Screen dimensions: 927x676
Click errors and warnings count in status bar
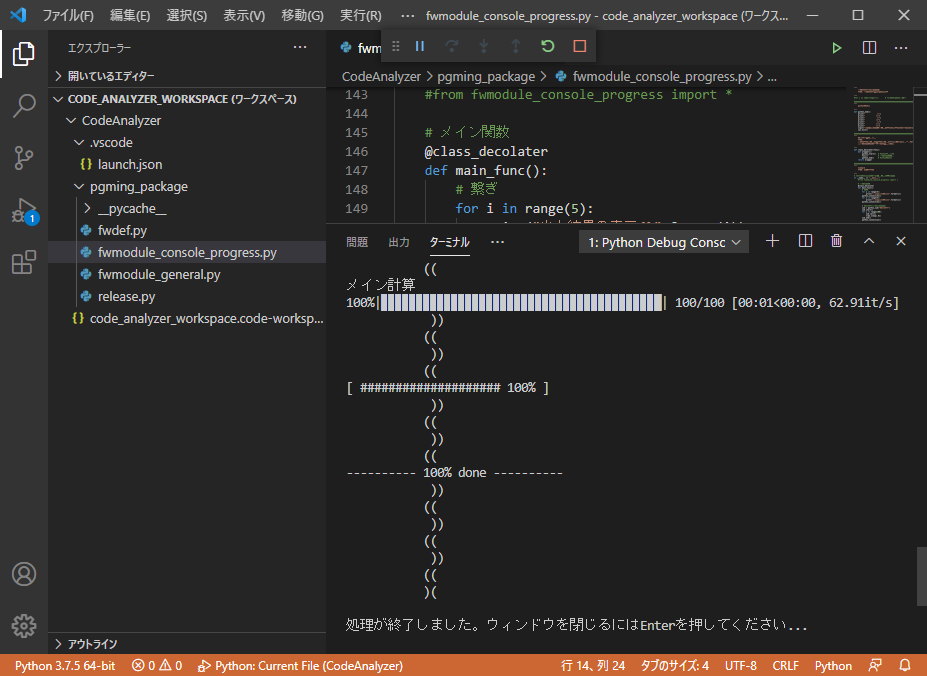point(157,665)
